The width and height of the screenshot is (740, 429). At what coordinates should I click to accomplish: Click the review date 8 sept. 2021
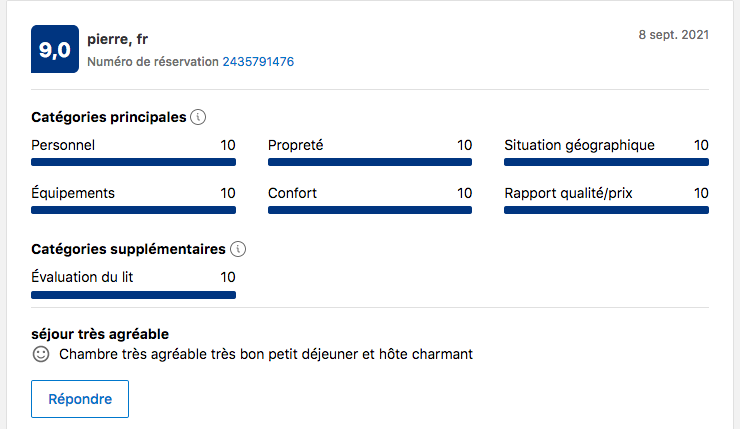click(673, 34)
